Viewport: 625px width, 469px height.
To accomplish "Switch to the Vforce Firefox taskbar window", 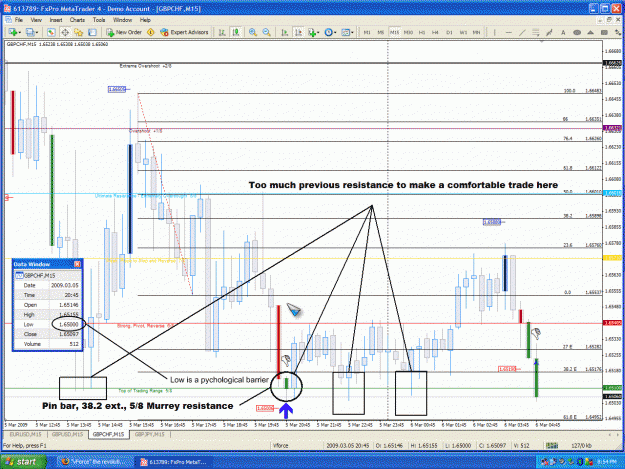I will (x=94, y=462).
